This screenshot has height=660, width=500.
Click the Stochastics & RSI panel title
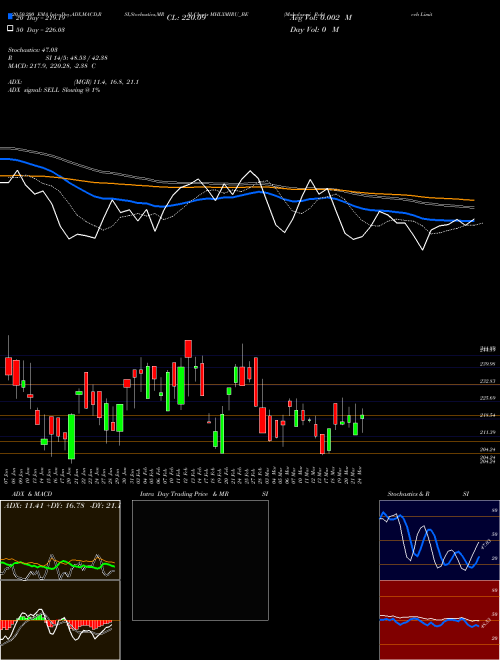428,494
